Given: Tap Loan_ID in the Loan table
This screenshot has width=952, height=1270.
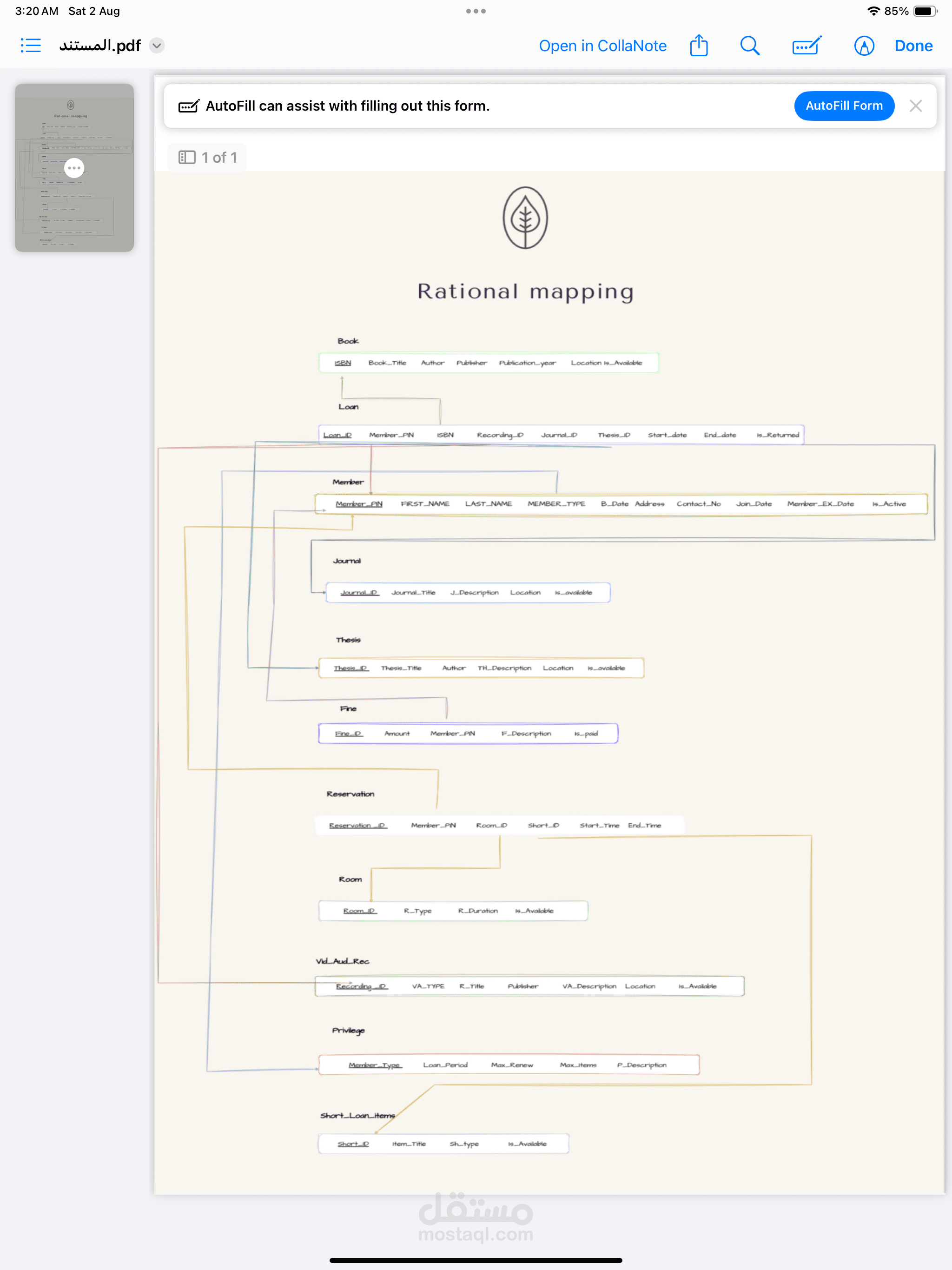Looking at the screenshot, I should pos(337,435).
